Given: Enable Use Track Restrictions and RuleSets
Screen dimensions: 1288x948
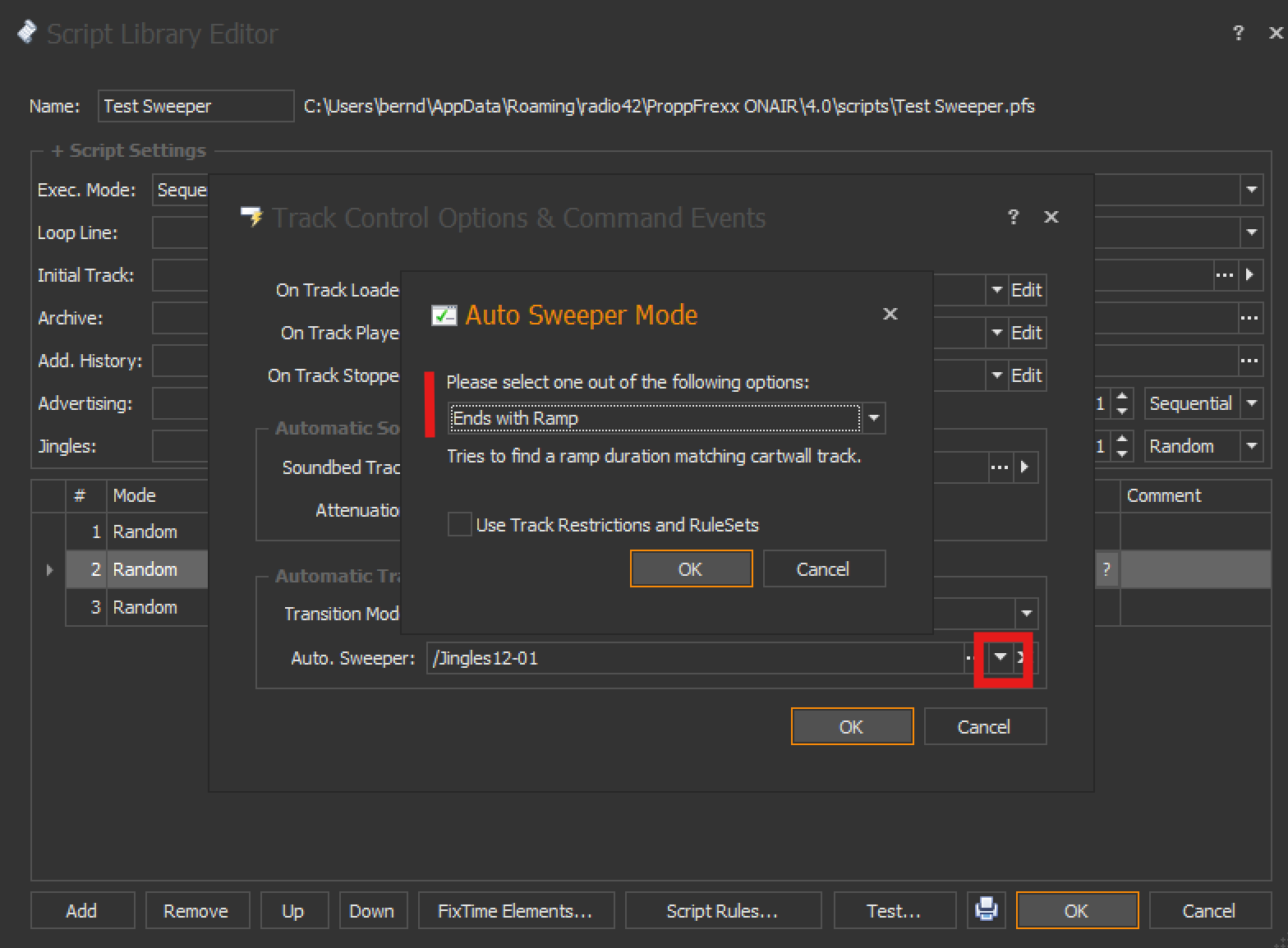Looking at the screenshot, I should click(460, 524).
